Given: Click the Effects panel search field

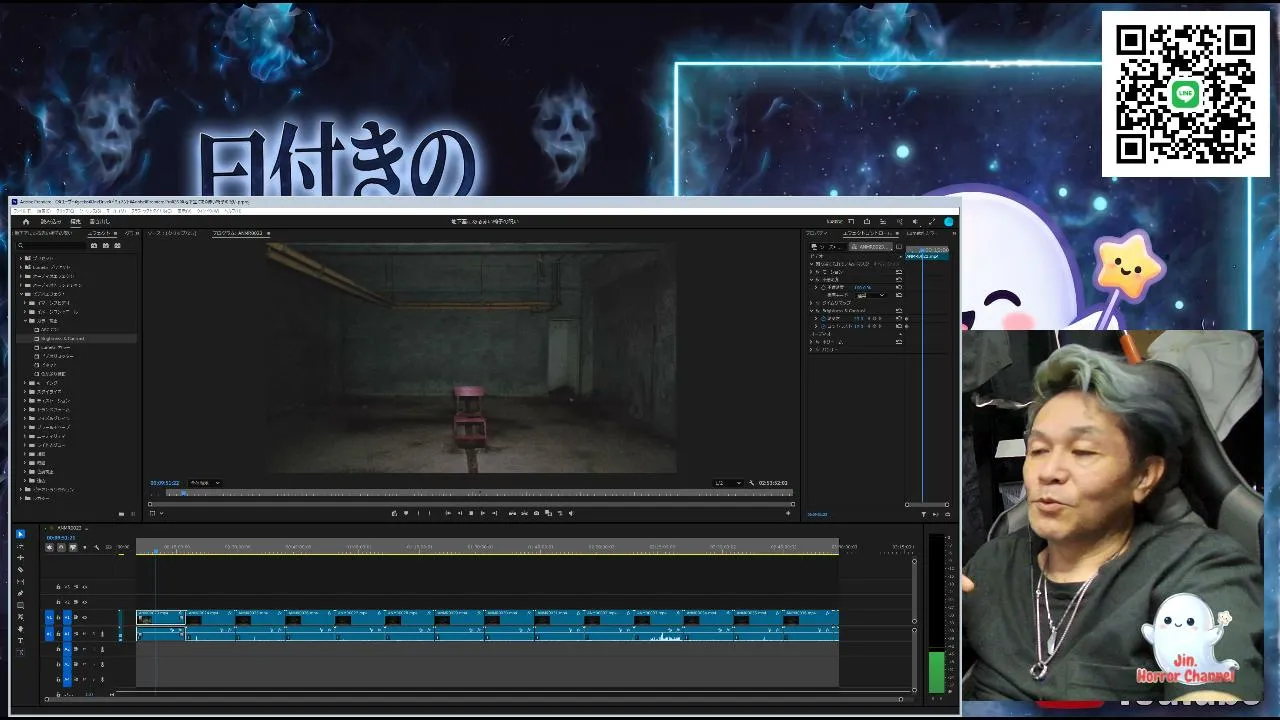Looking at the screenshot, I should [51, 246].
